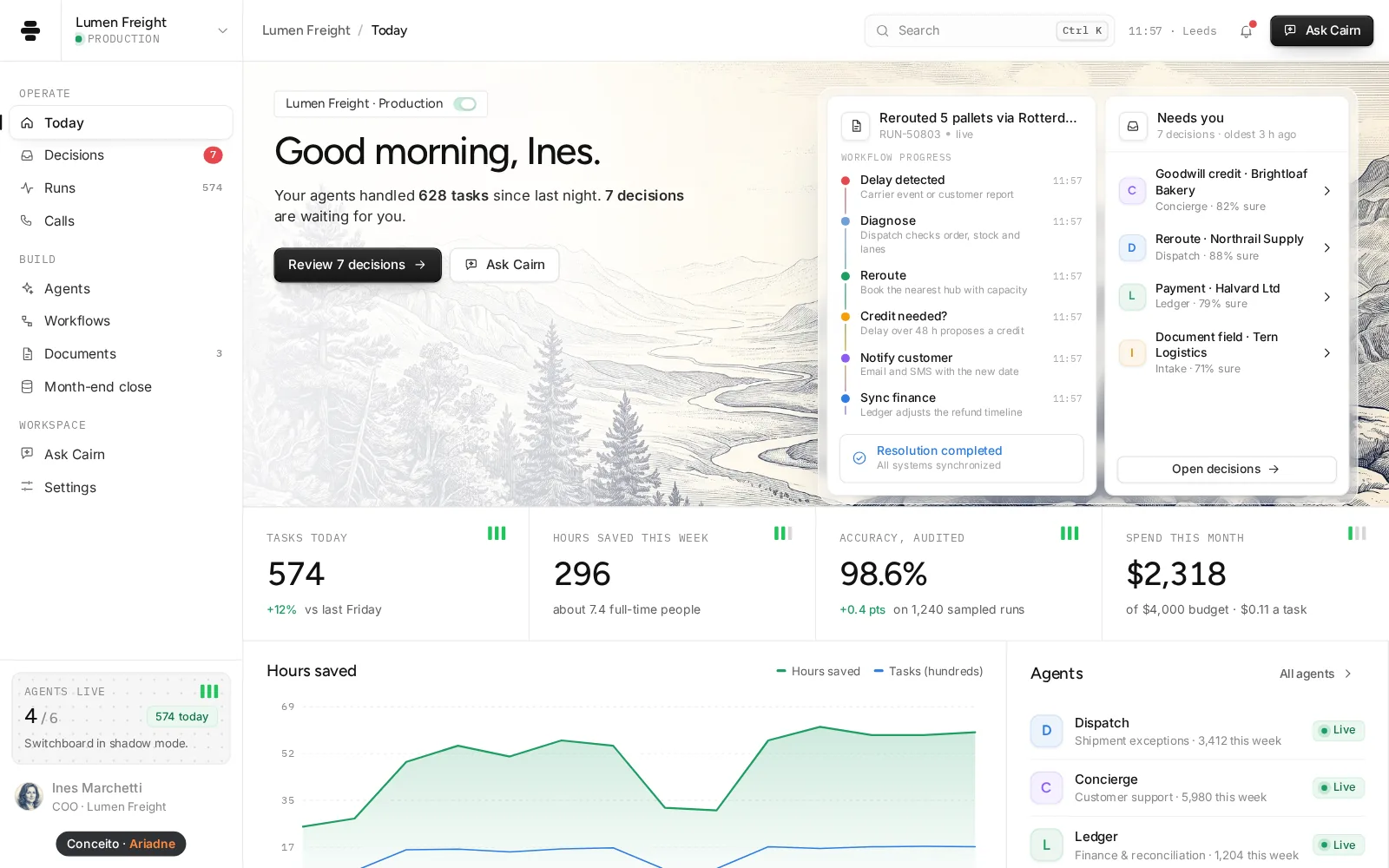
Task: Open the Reroute Northrail Supply decision chevron
Action: point(1326,248)
